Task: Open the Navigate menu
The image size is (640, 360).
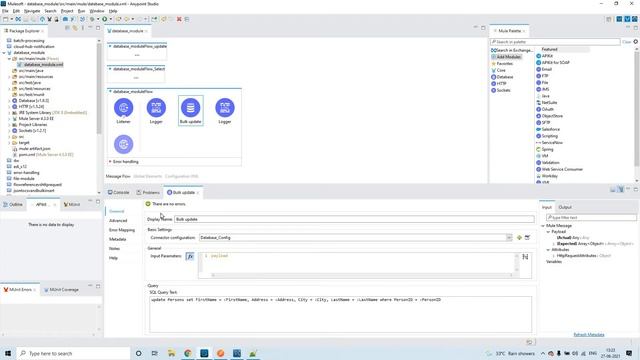Action: (32, 11)
